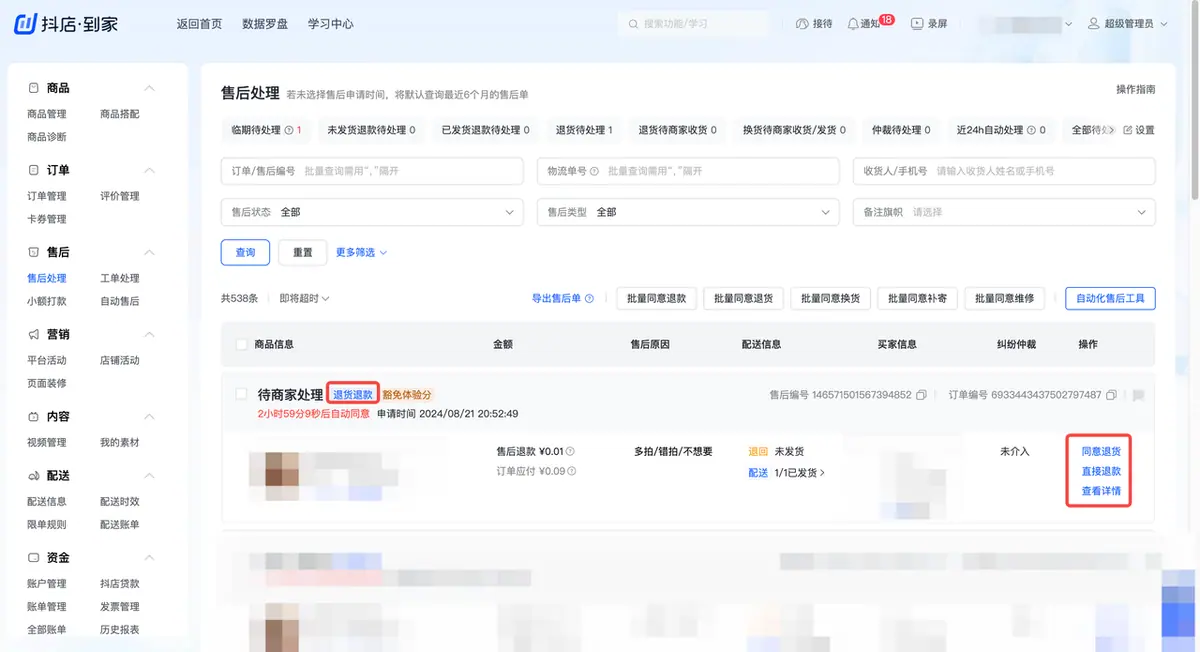Screen dimensions: 1200x652
Task: Open the 售后类型 dropdown
Action: 688,212
